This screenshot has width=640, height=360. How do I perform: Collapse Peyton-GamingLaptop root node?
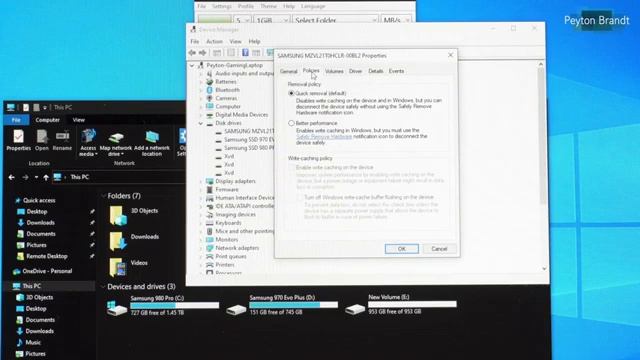point(192,65)
